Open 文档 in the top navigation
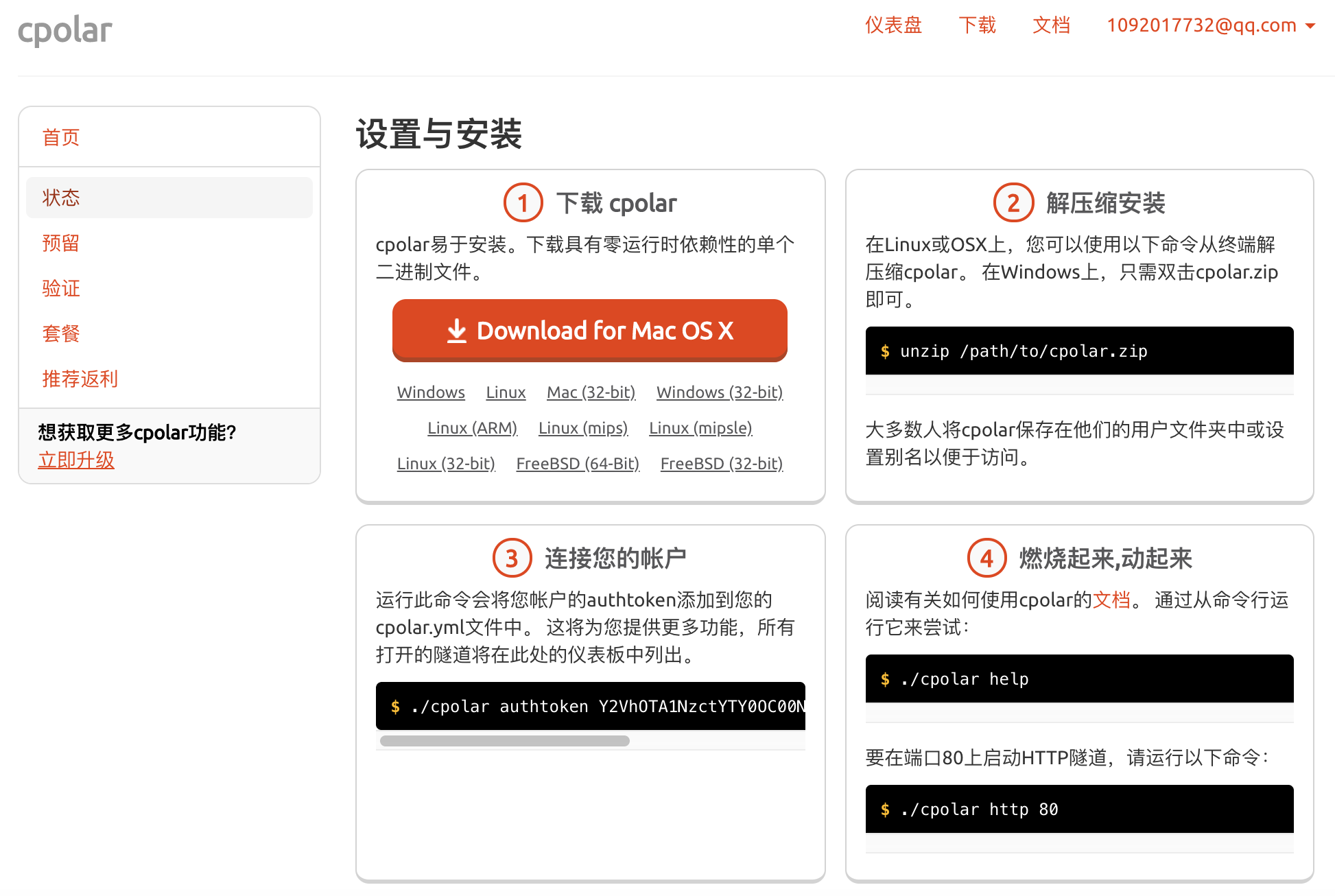 click(x=1051, y=25)
